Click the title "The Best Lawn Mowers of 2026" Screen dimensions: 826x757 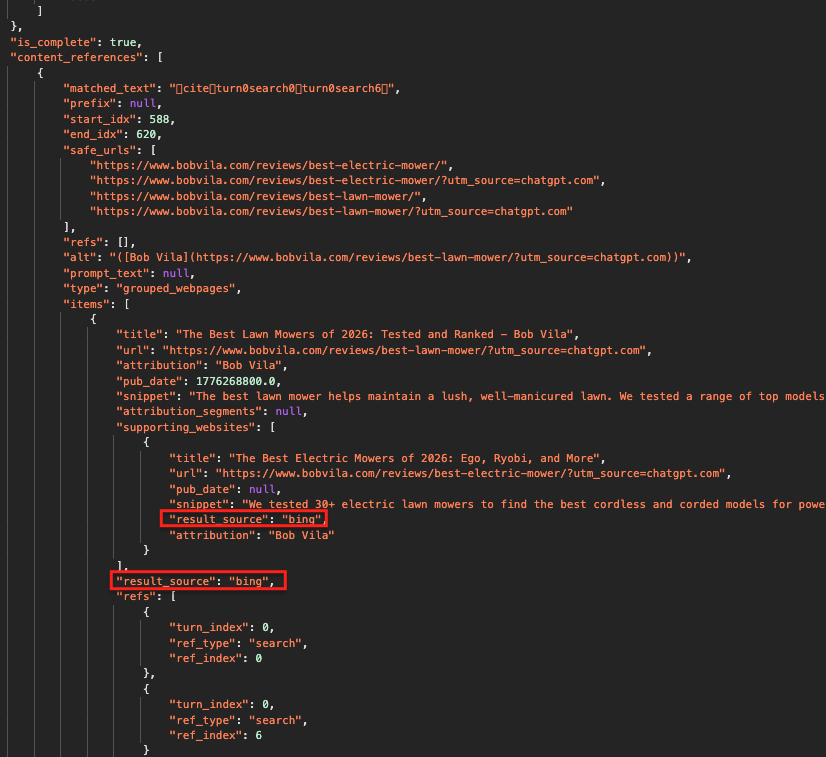377,335
